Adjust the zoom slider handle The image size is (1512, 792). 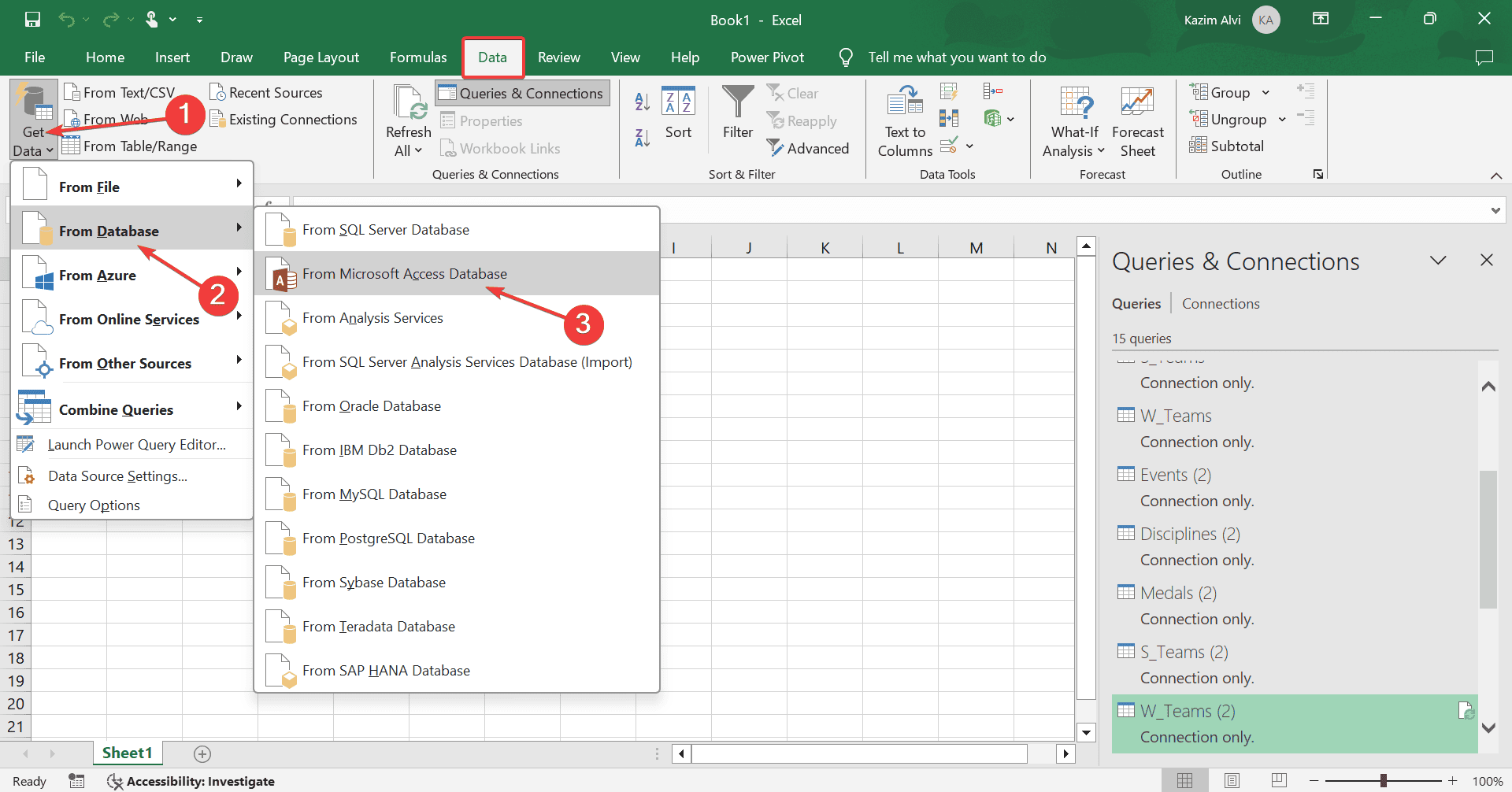point(1384,781)
